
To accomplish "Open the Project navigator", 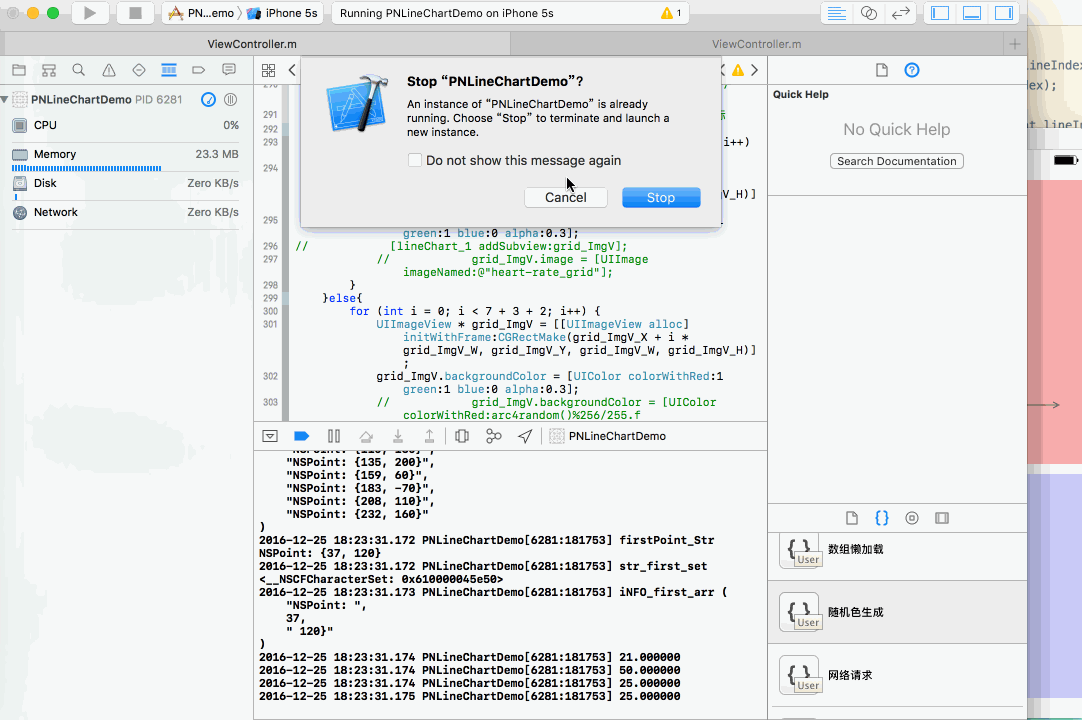I will (x=19, y=70).
